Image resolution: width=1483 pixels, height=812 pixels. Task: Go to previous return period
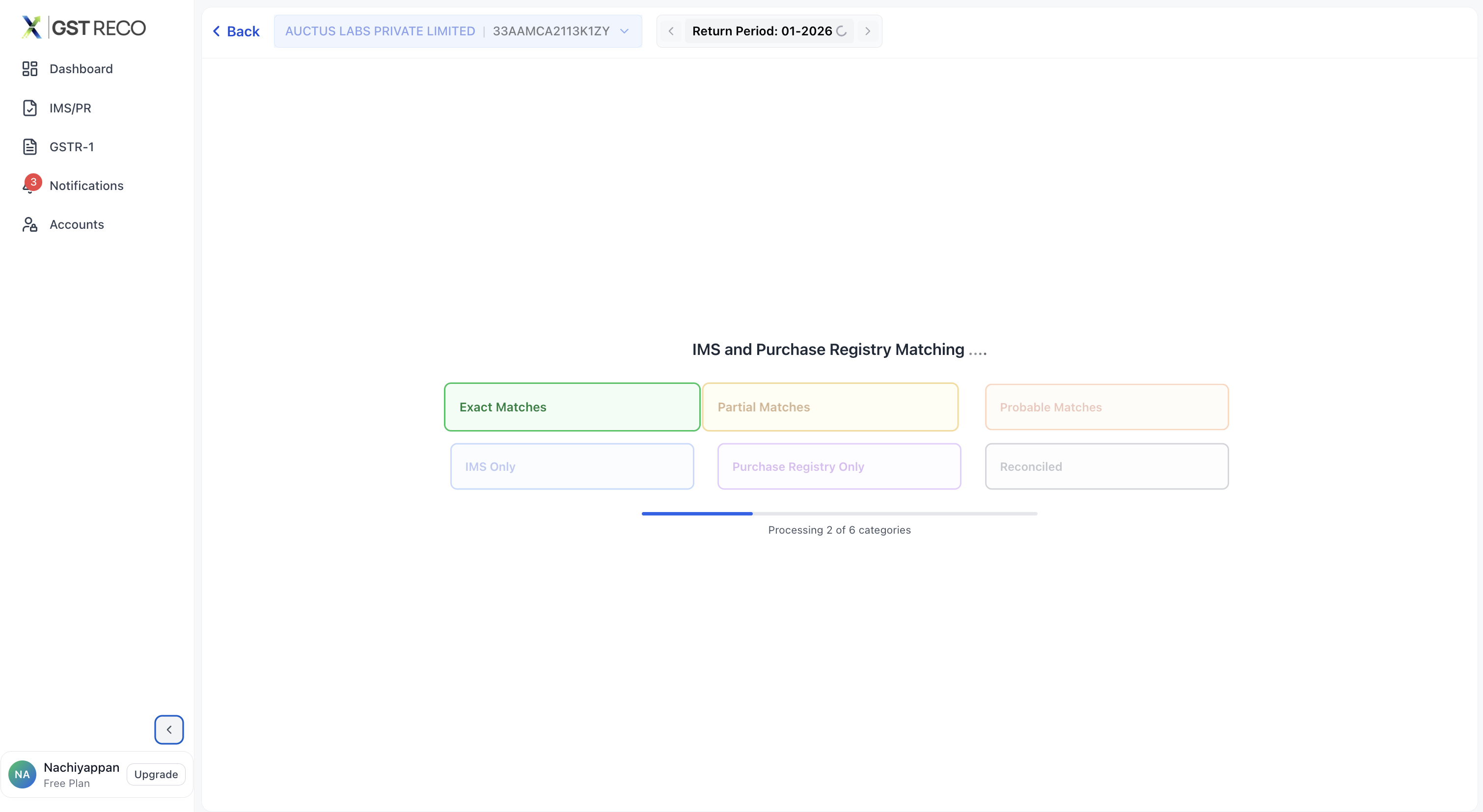(671, 31)
